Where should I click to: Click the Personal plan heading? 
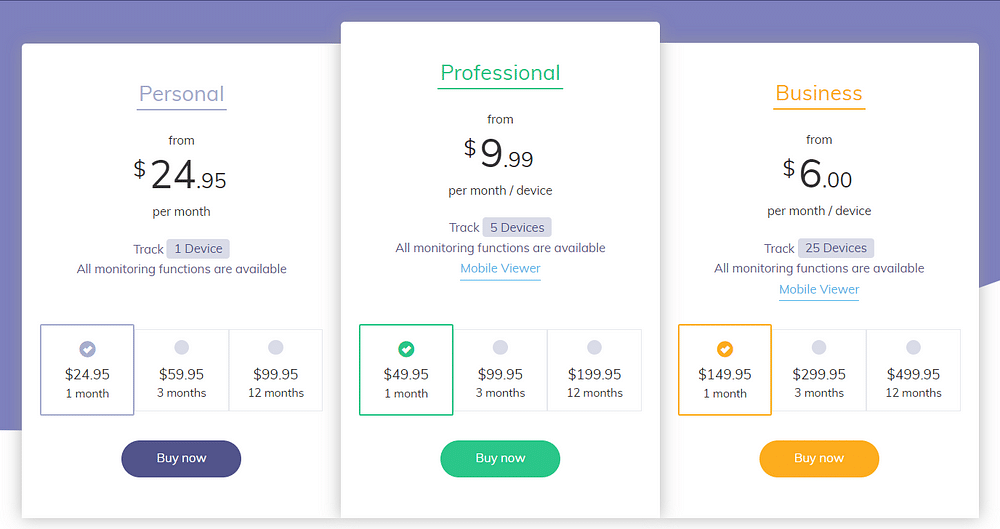pyautogui.click(x=182, y=94)
